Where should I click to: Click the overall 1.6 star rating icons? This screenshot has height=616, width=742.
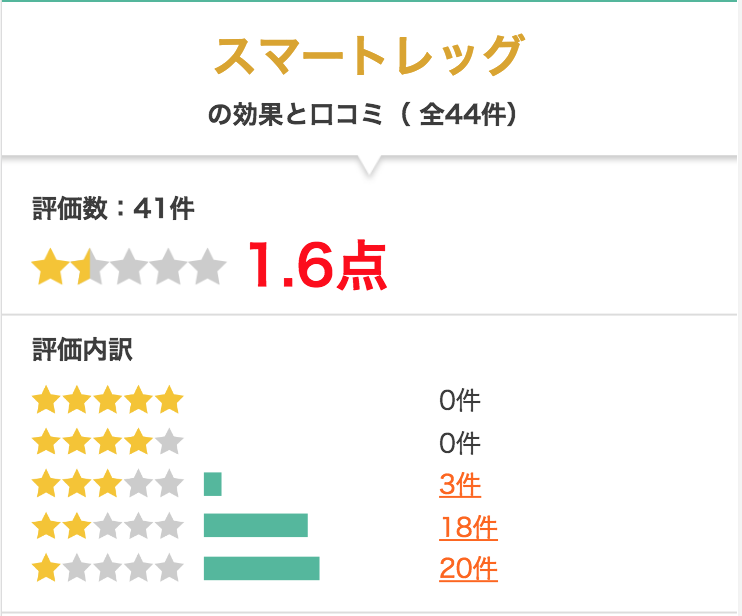(129, 267)
